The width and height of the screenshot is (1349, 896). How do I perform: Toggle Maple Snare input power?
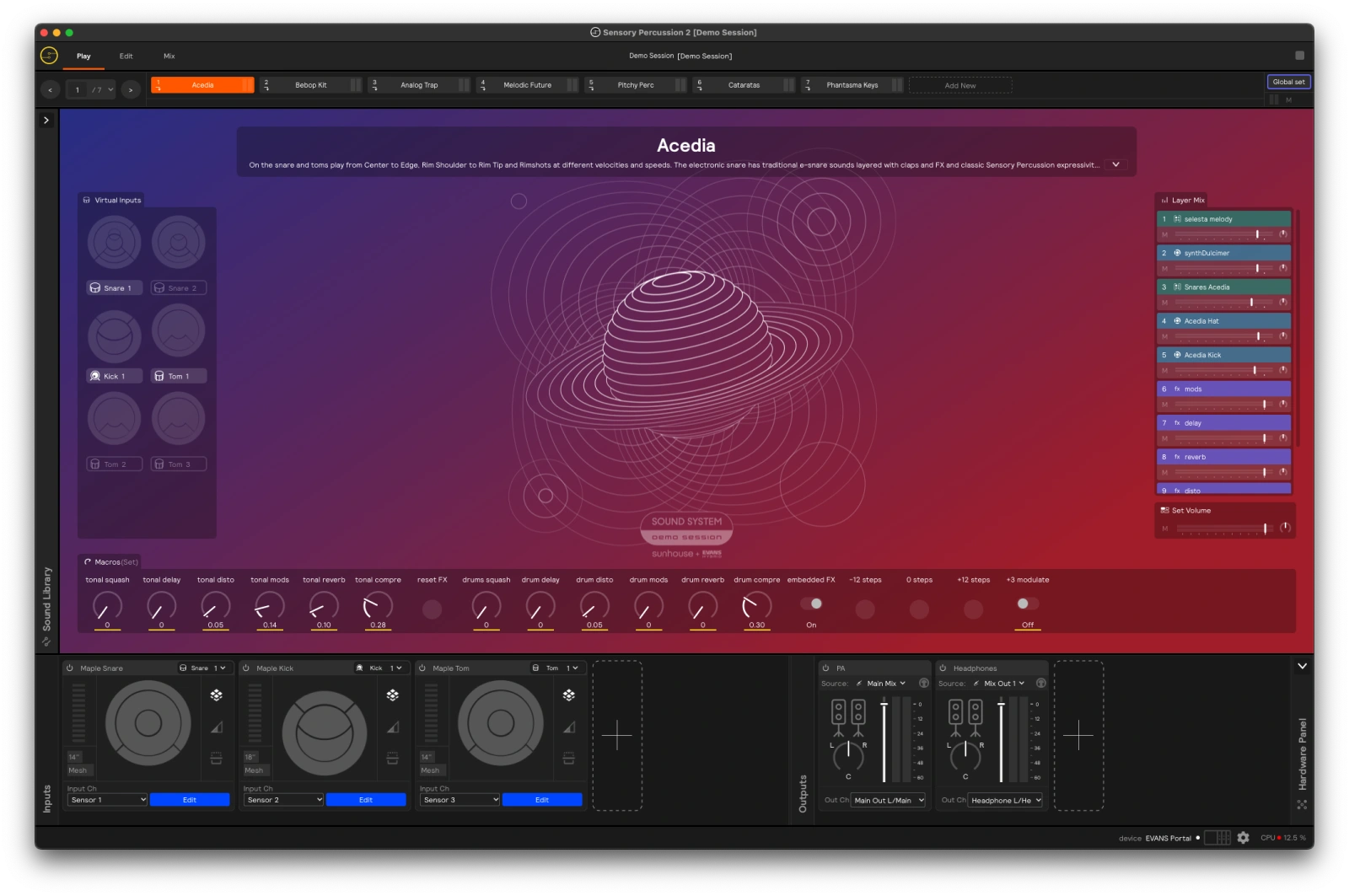[70, 668]
